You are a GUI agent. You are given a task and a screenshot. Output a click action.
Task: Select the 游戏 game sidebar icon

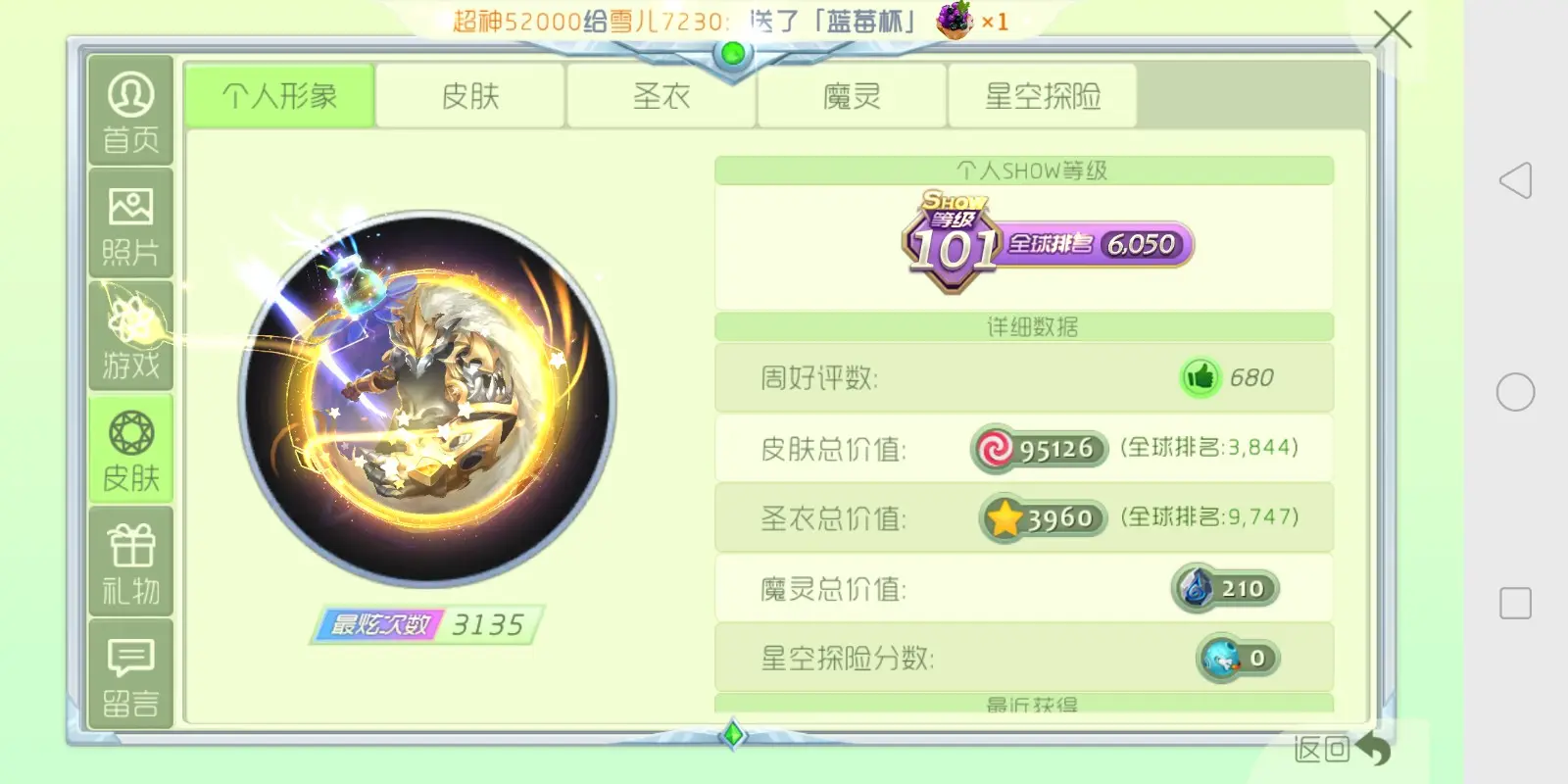(x=131, y=336)
